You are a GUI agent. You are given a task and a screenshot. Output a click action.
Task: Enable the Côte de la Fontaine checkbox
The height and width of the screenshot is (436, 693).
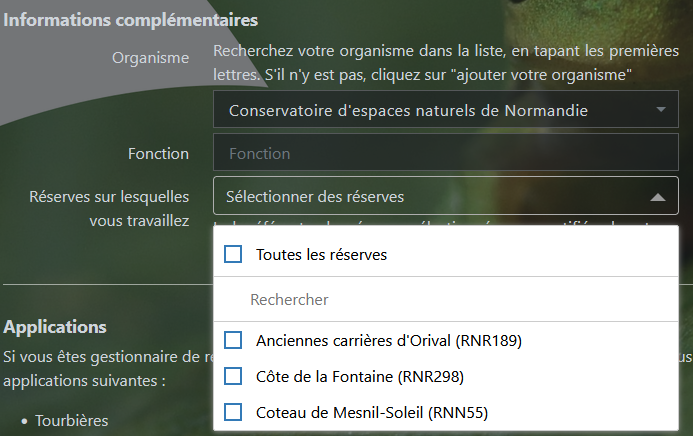pos(233,376)
